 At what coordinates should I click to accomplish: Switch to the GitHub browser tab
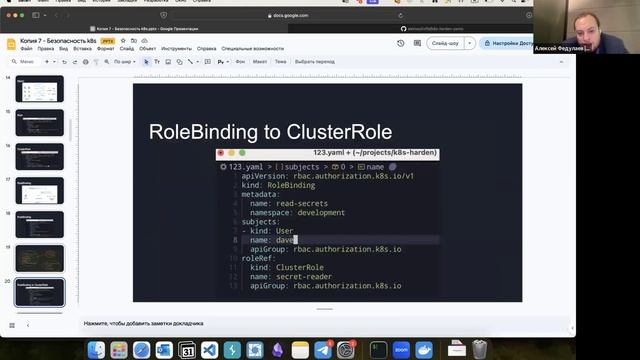pos(410,29)
